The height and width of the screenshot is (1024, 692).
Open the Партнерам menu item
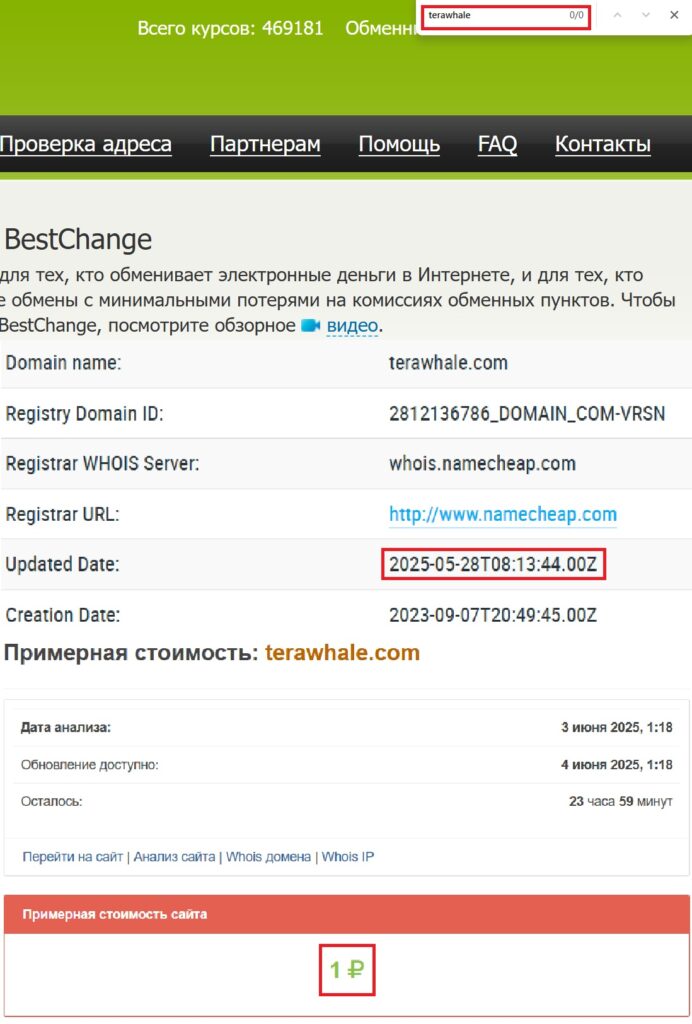(x=265, y=144)
